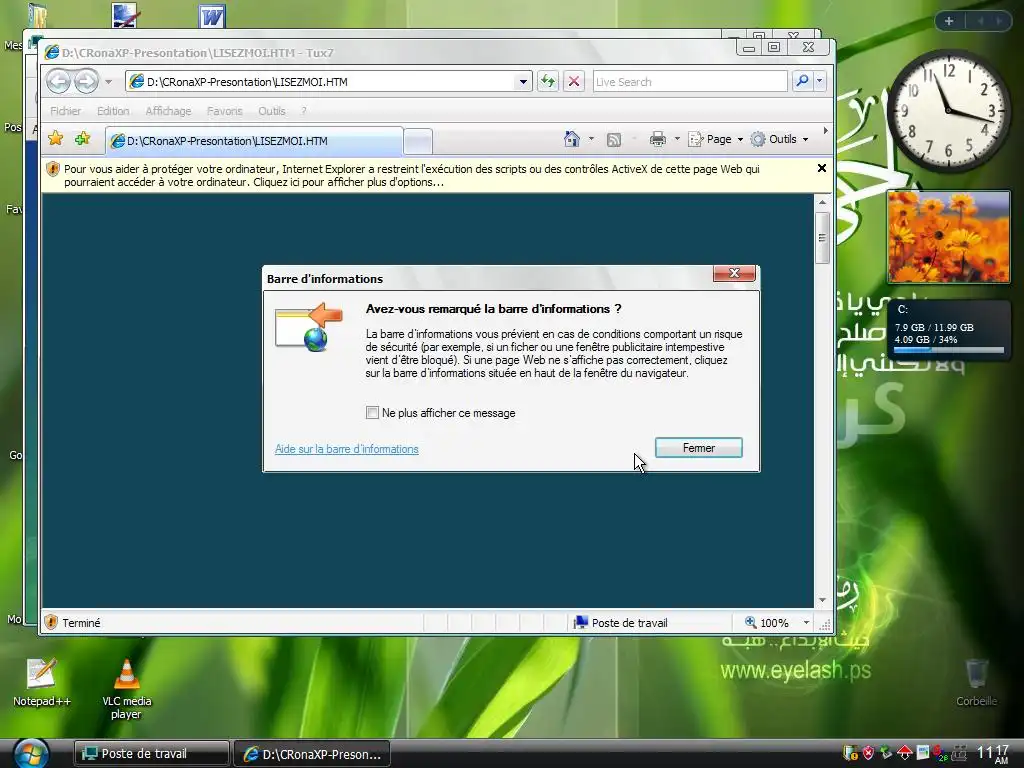Click the red up-arrow tray icon
Viewport: 1024px width, 768px height.
(x=904, y=753)
